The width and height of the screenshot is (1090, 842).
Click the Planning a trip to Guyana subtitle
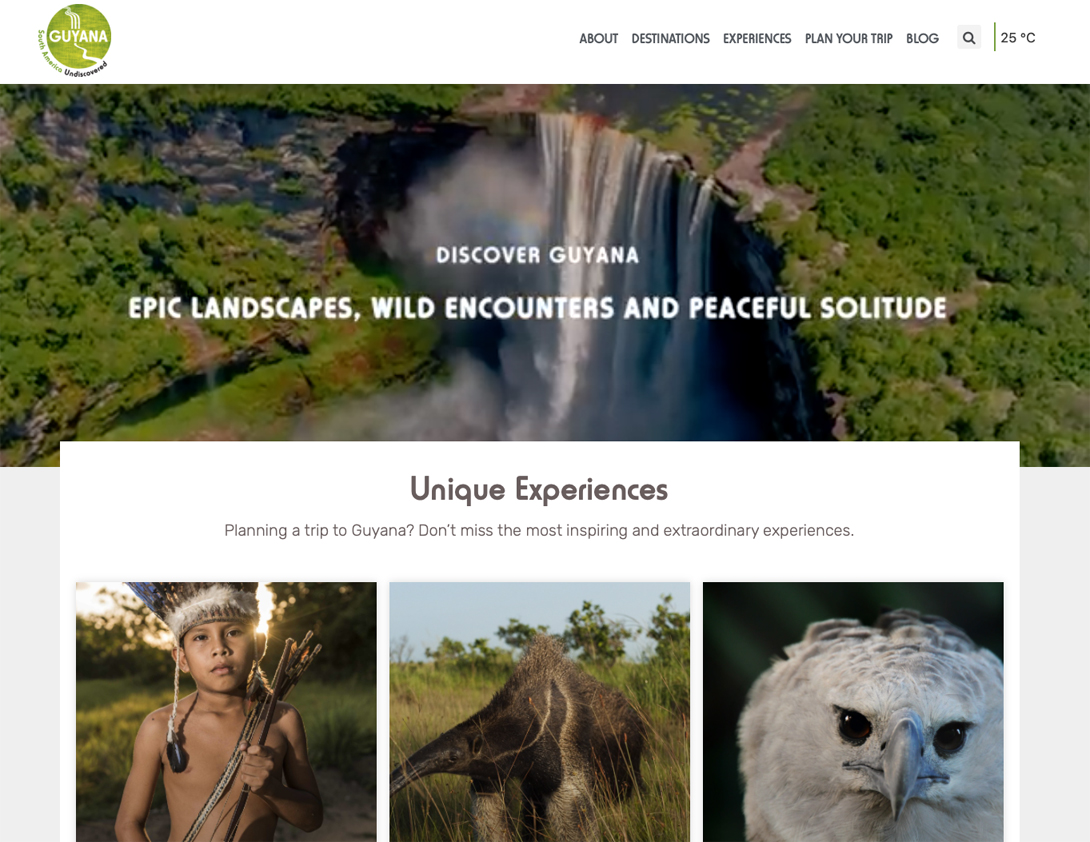coord(539,531)
